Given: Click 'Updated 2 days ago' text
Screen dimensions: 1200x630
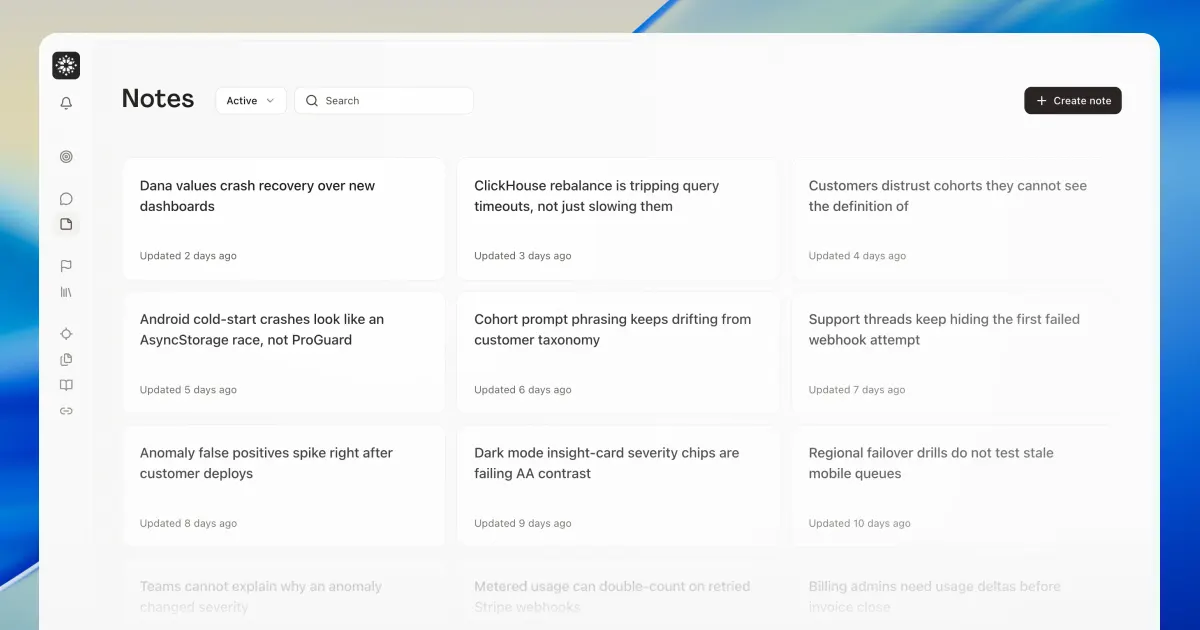Looking at the screenshot, I should [188, 256].
